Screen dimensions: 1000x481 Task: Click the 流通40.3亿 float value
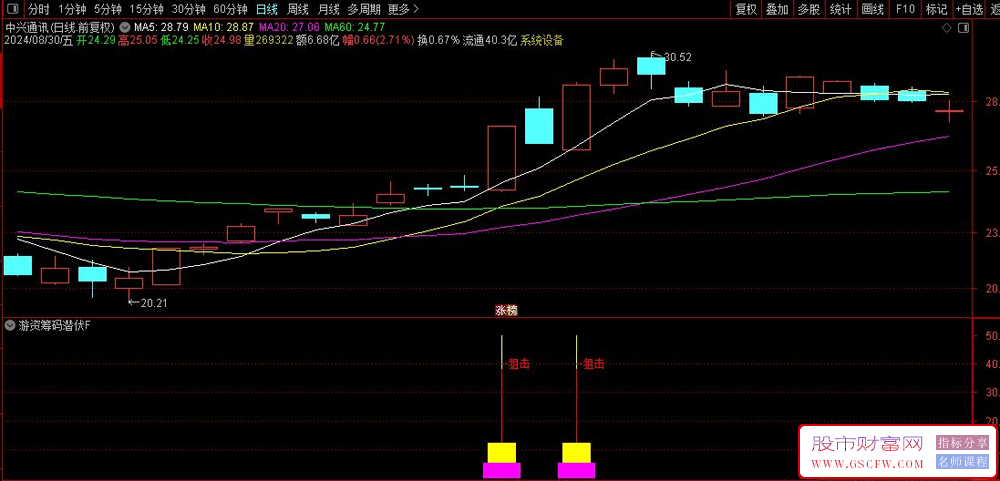click(x=490, y=40)
